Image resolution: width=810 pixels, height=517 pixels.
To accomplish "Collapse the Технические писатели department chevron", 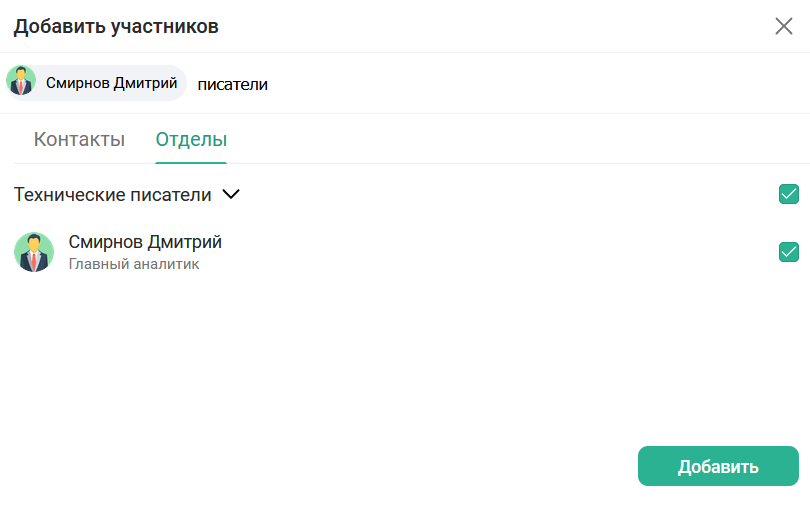I will coord(231,194).
